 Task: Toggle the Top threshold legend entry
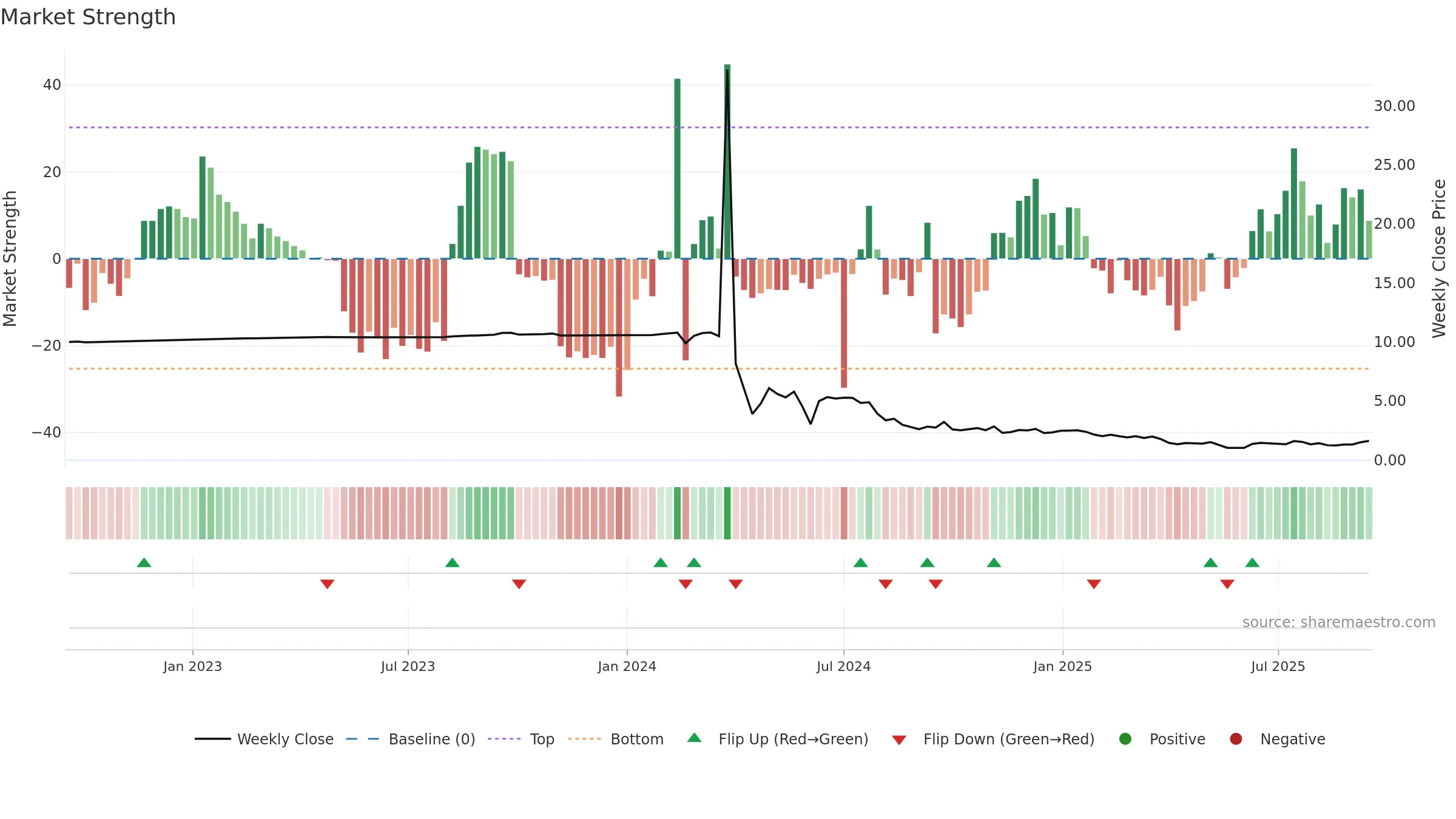pyautogui.click(x=521, y=739)
